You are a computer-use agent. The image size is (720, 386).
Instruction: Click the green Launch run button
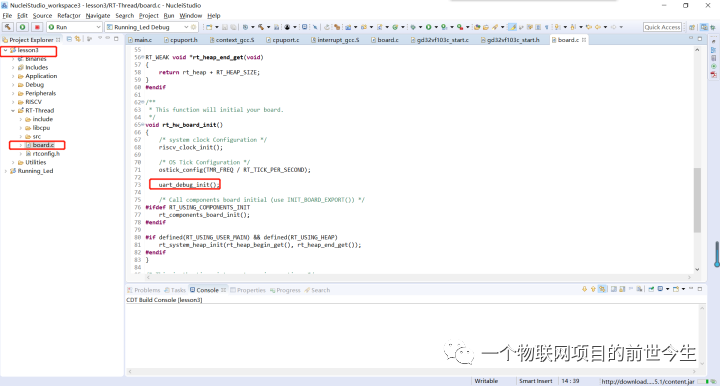[22, 27]
